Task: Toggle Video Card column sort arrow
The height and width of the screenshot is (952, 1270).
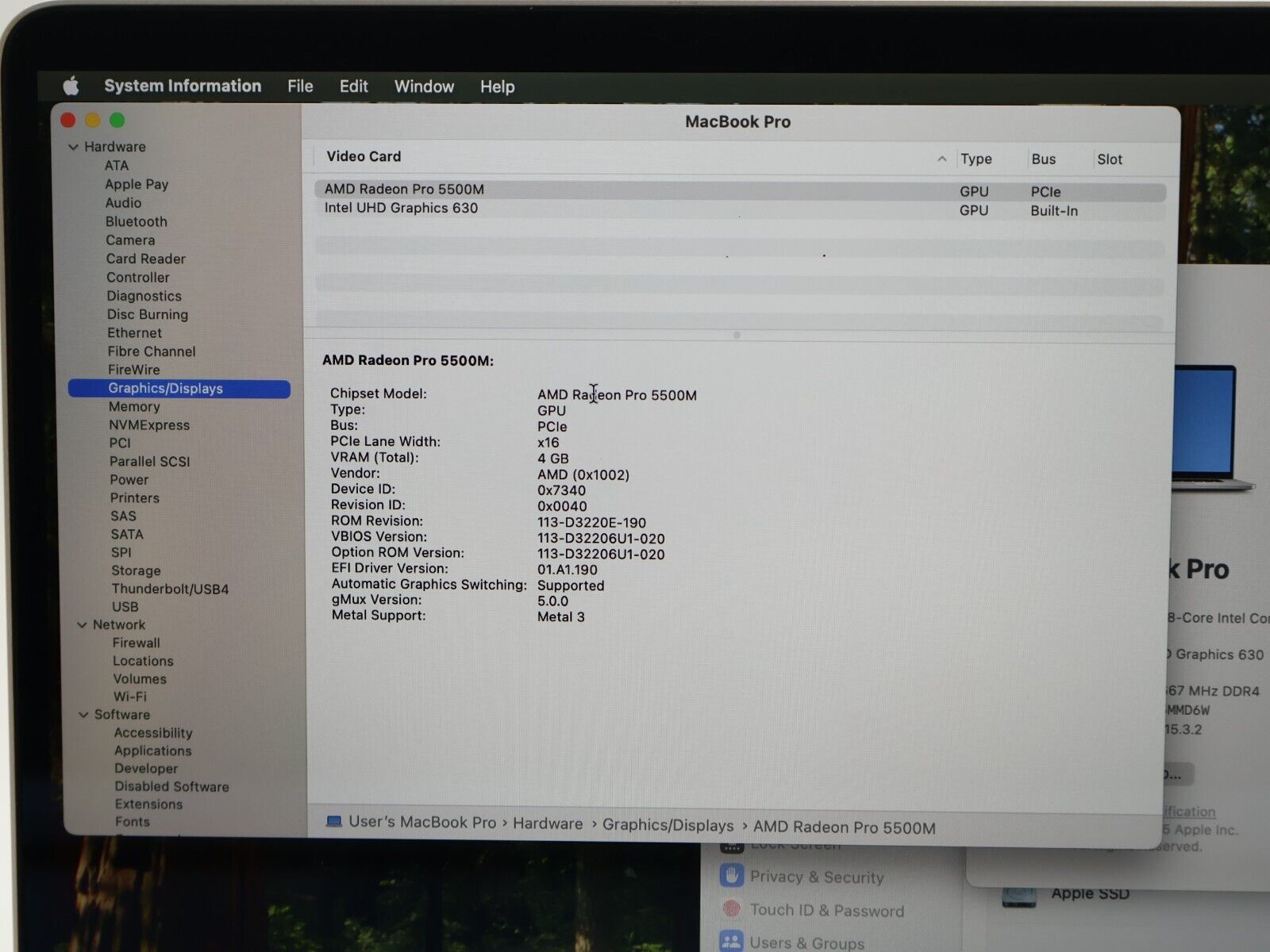Action: [942, 159]
